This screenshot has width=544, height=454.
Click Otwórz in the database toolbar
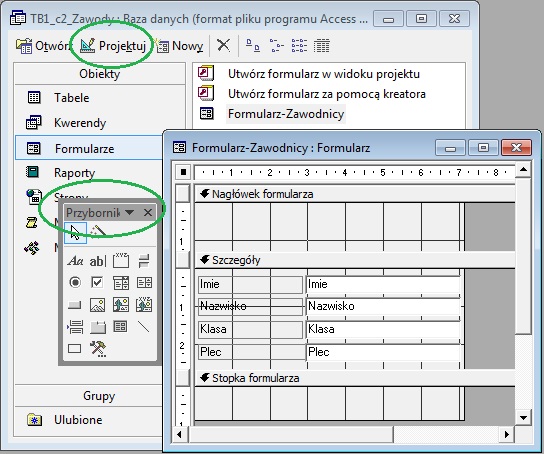[43, 46]
